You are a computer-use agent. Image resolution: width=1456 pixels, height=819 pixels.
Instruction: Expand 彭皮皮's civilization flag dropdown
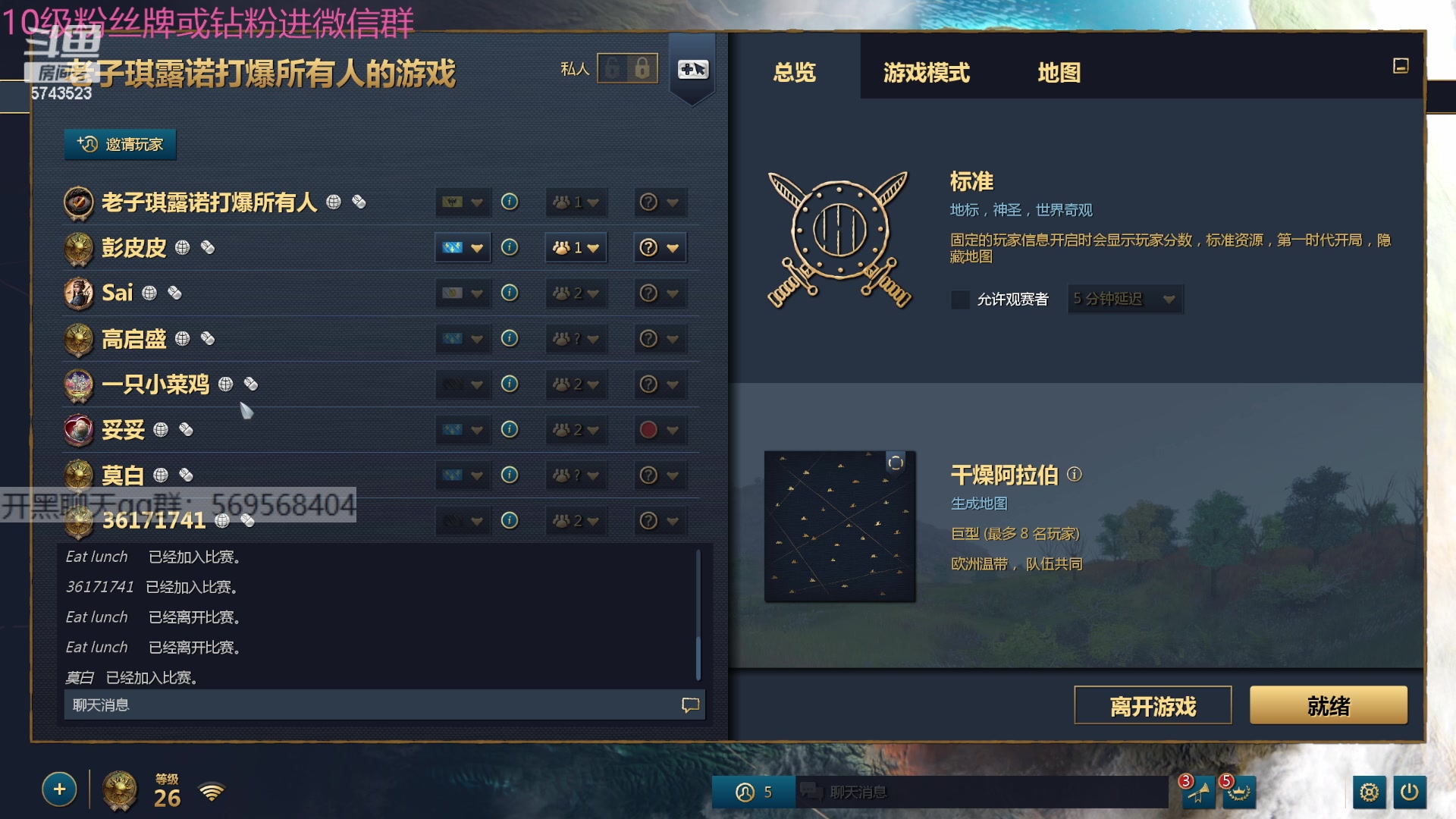point(463,247)
